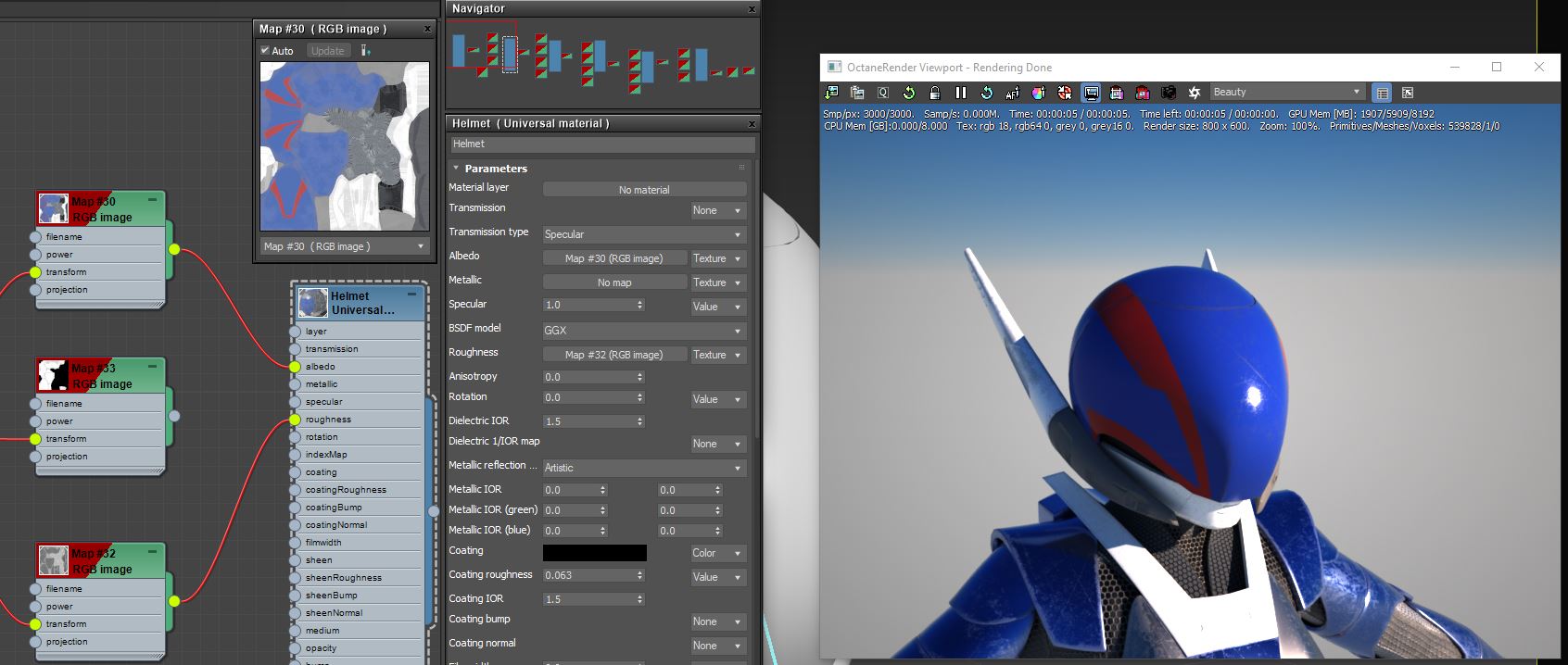The image size is (1568, 665).
Task: Click the roughness input socket on Helmet node
Action: 296,420
